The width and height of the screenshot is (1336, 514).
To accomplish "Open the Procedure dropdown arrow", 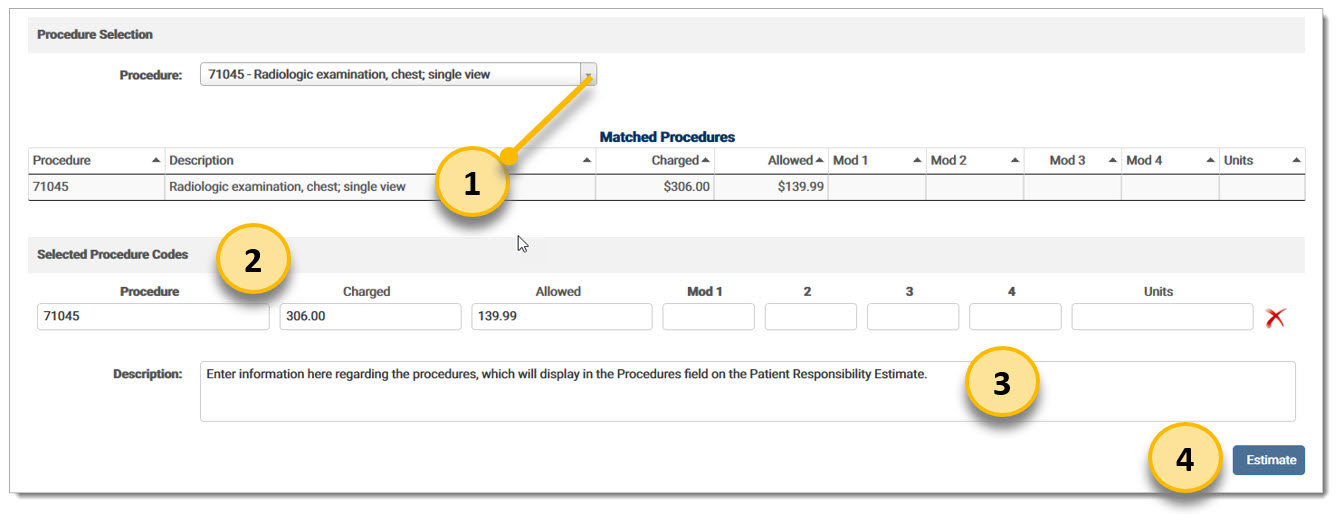I will [588, 74].
